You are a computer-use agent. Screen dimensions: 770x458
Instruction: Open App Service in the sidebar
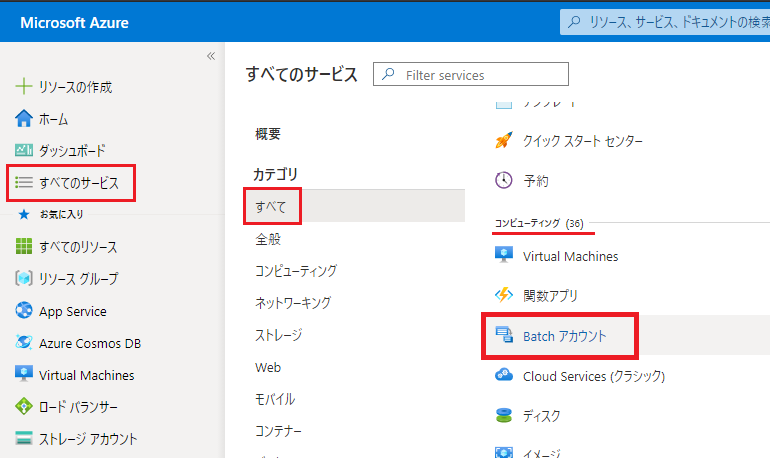click(73, 311)
